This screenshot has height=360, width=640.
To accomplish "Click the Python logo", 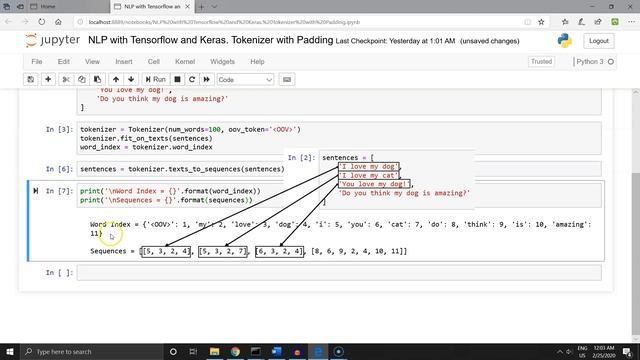I will pyautogui.click(x=564, y=41).
